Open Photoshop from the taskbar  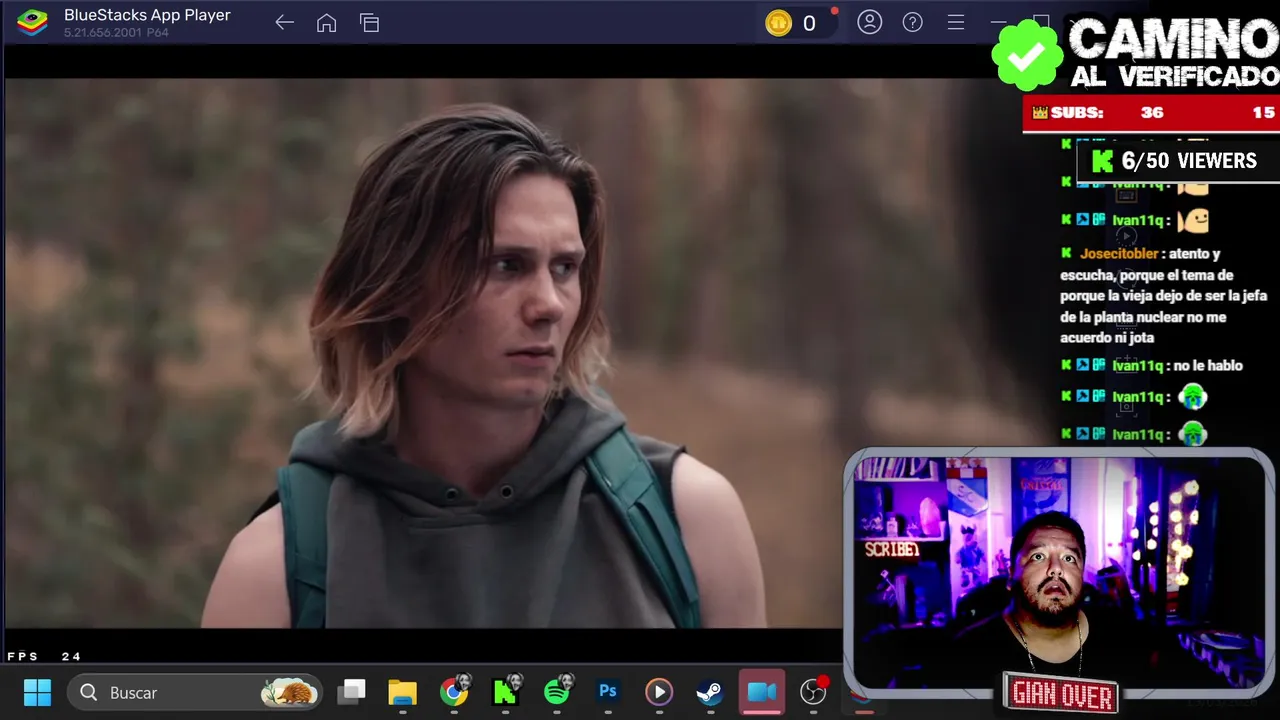608,692
